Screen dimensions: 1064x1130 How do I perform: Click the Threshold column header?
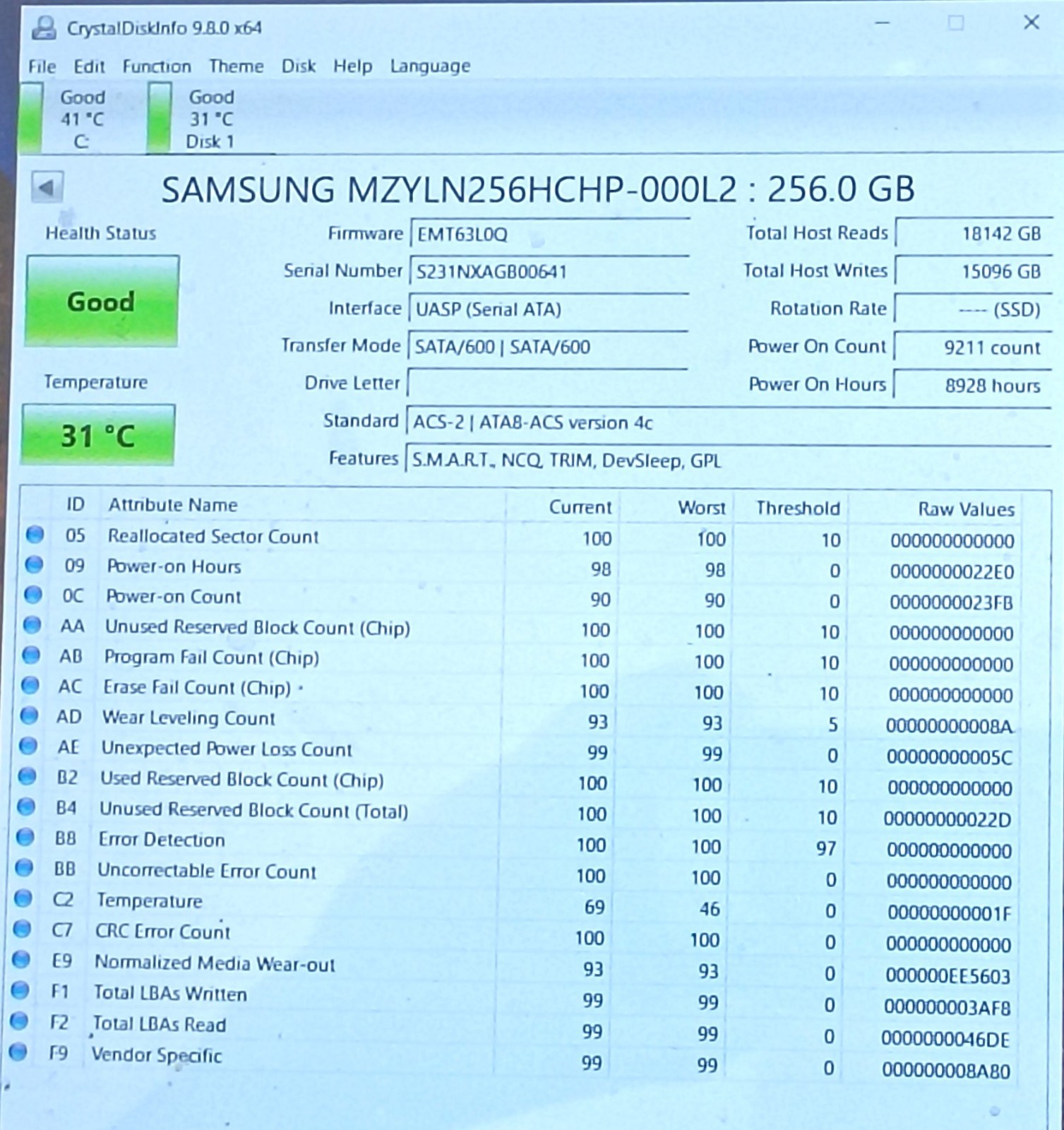(798, 509)
